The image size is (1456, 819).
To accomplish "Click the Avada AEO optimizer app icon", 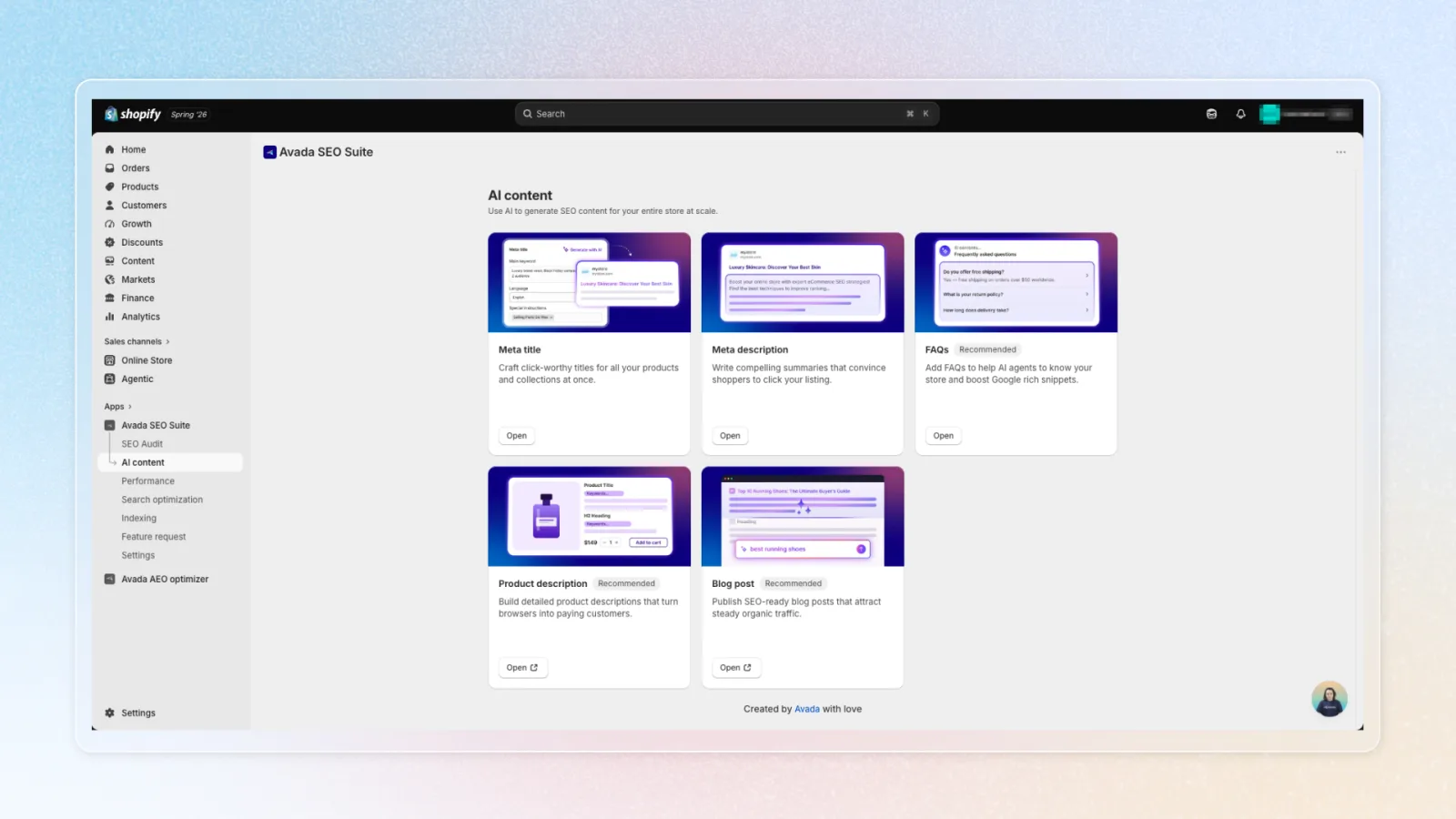I will click(x=109, y=579).
